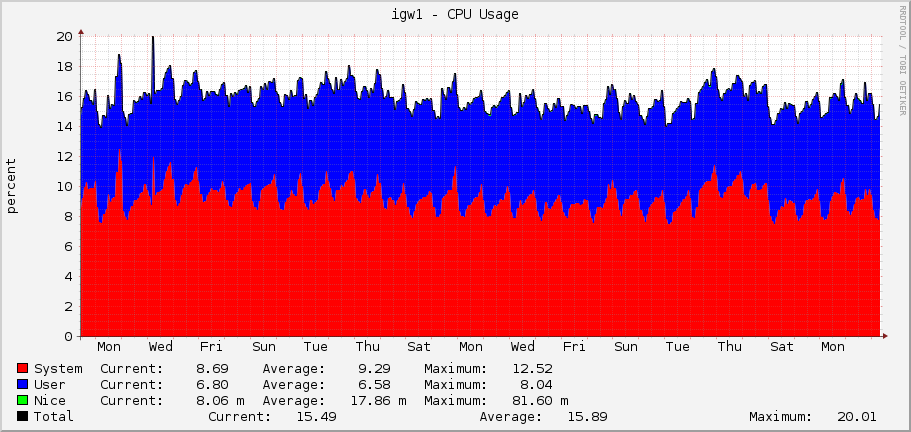Click the y-axis tick label 2
Screen dimensions: 911x432
pyautogui.click(x=69, y=307)
